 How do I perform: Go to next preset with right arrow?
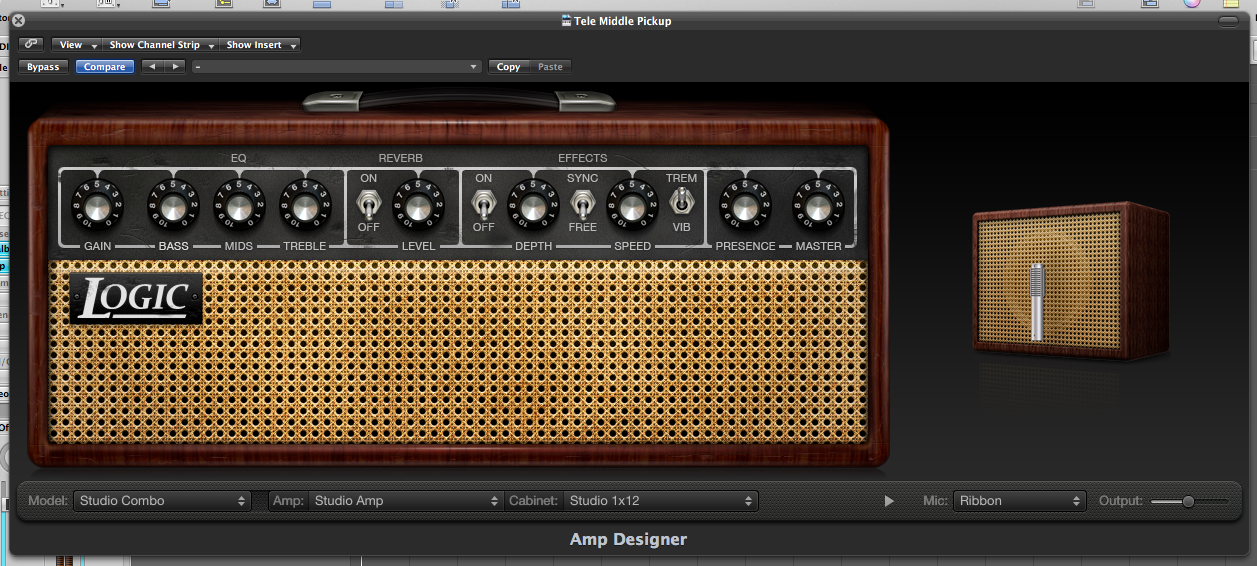(175, 67)
